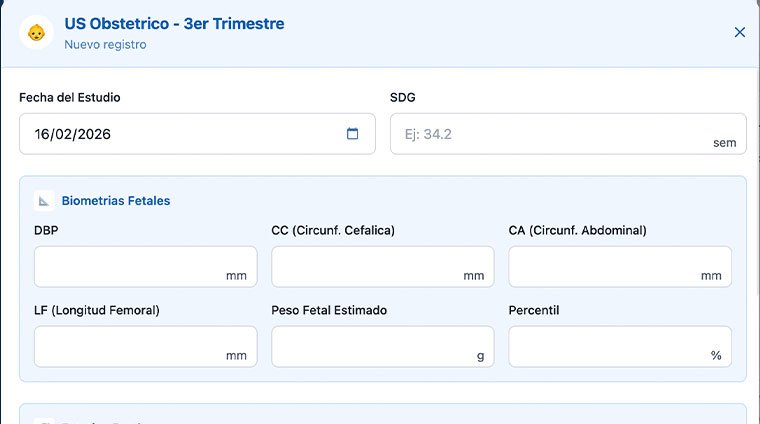Focus the LF (Longitud Femoral) field
Image resolution: width=760 pixels, height=424 pixels.
(x=130, y=347)
